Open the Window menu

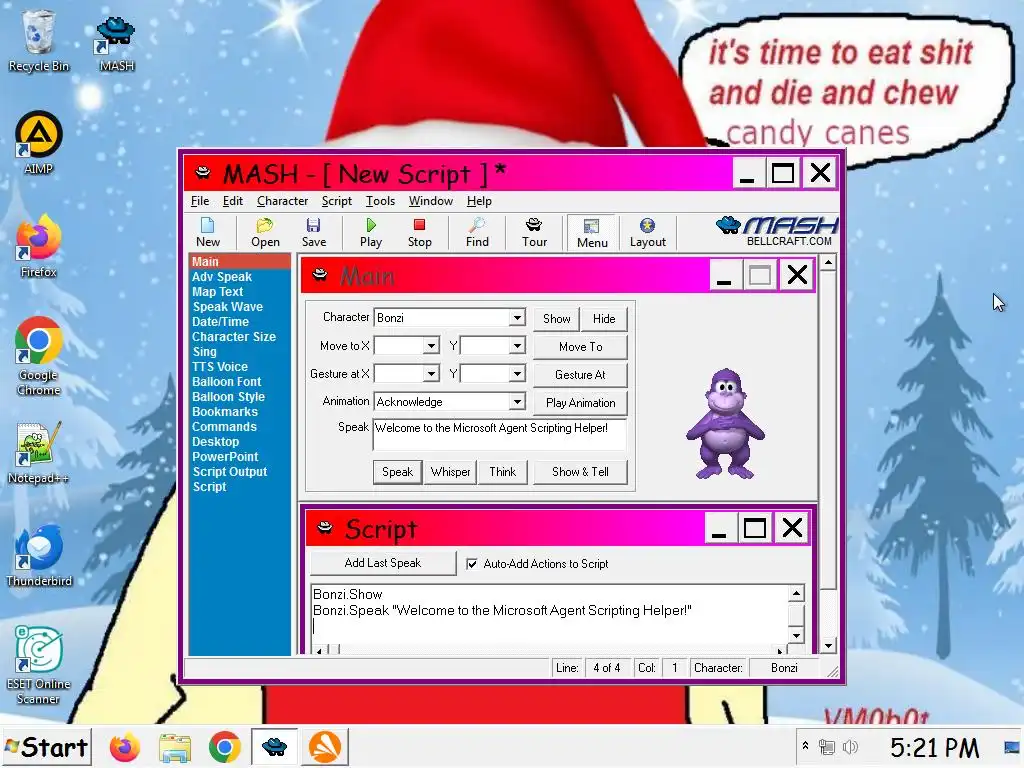pos(430,201)
